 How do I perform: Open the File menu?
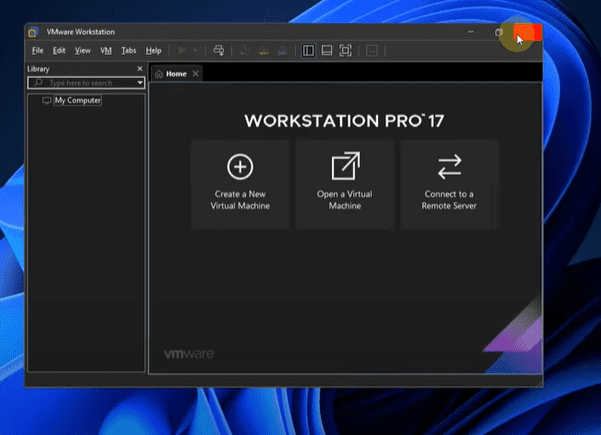point(37,50)
